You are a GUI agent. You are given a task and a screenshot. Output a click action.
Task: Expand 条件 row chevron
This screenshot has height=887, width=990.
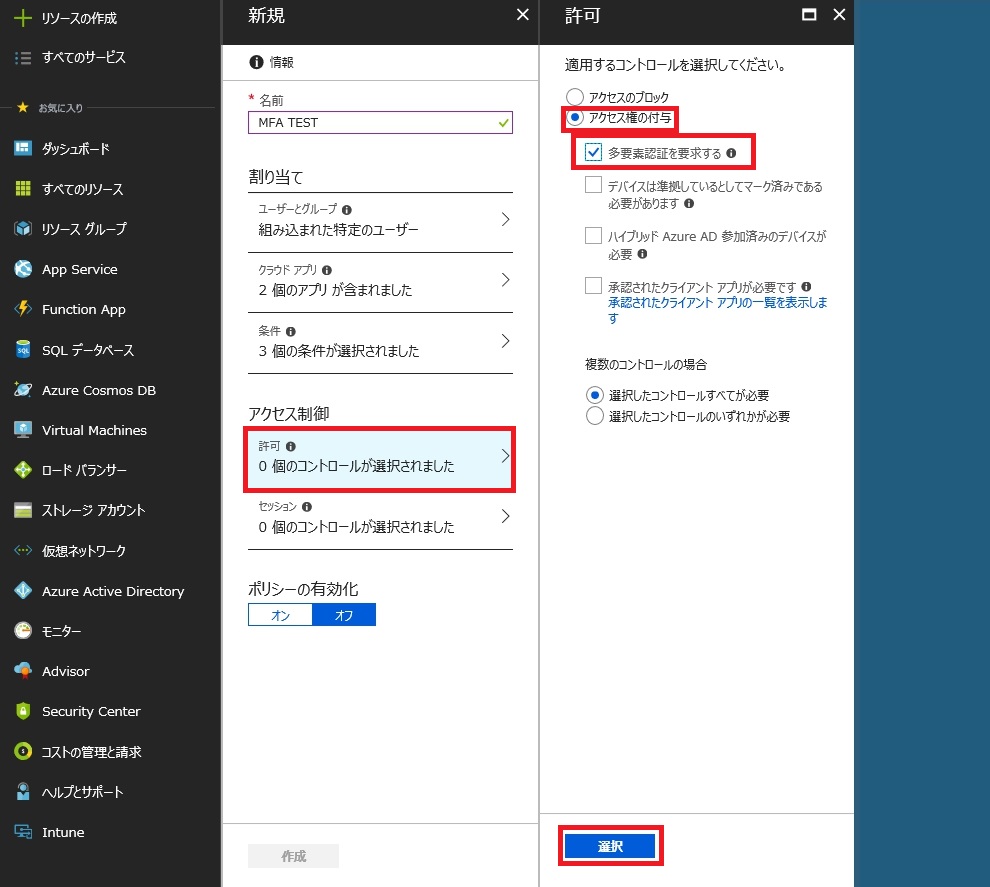[505, 341]
